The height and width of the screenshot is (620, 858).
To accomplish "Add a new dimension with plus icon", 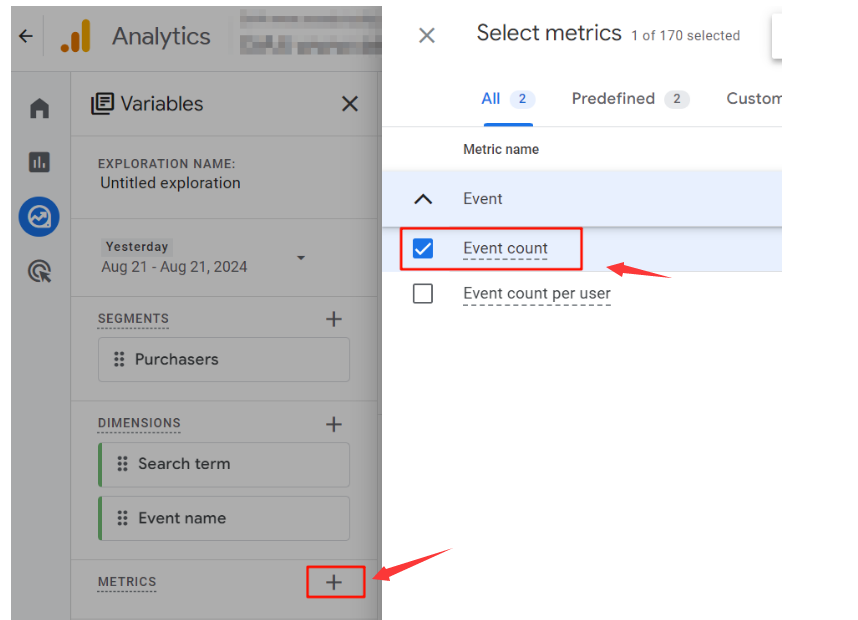I will pyautogui.click(x=334, y=424).
